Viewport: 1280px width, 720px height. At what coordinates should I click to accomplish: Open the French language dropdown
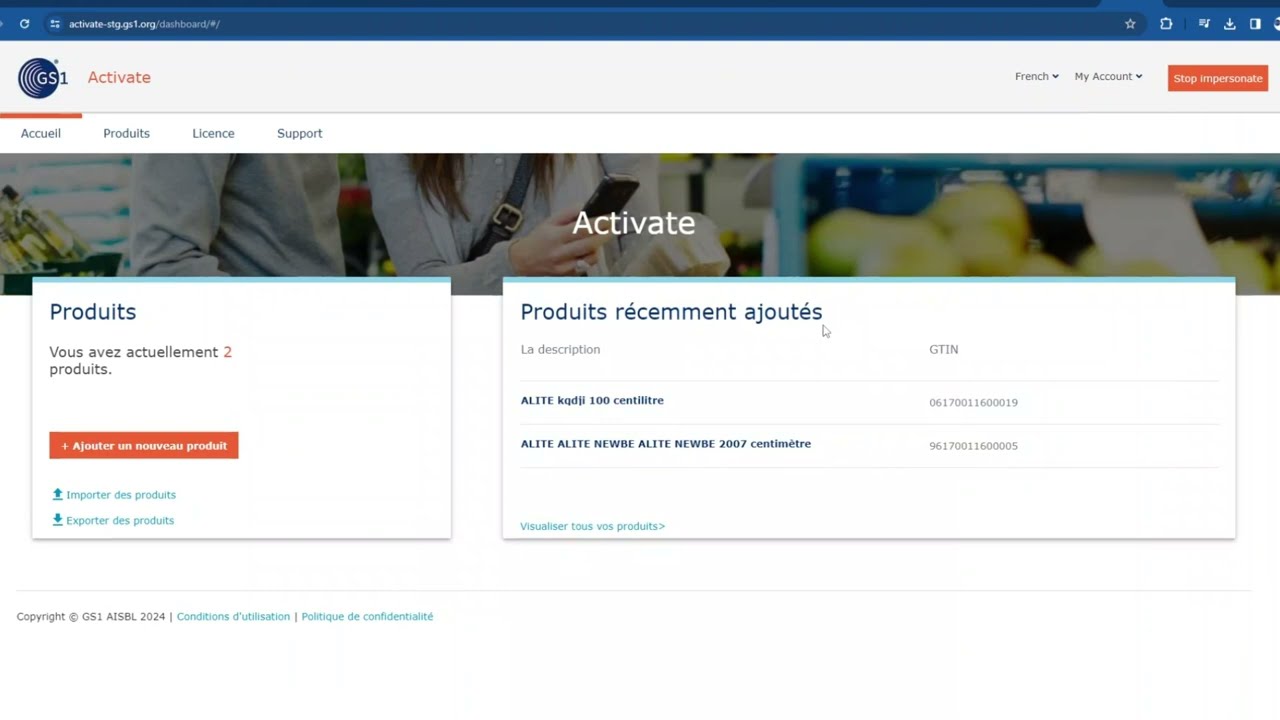1036,77
